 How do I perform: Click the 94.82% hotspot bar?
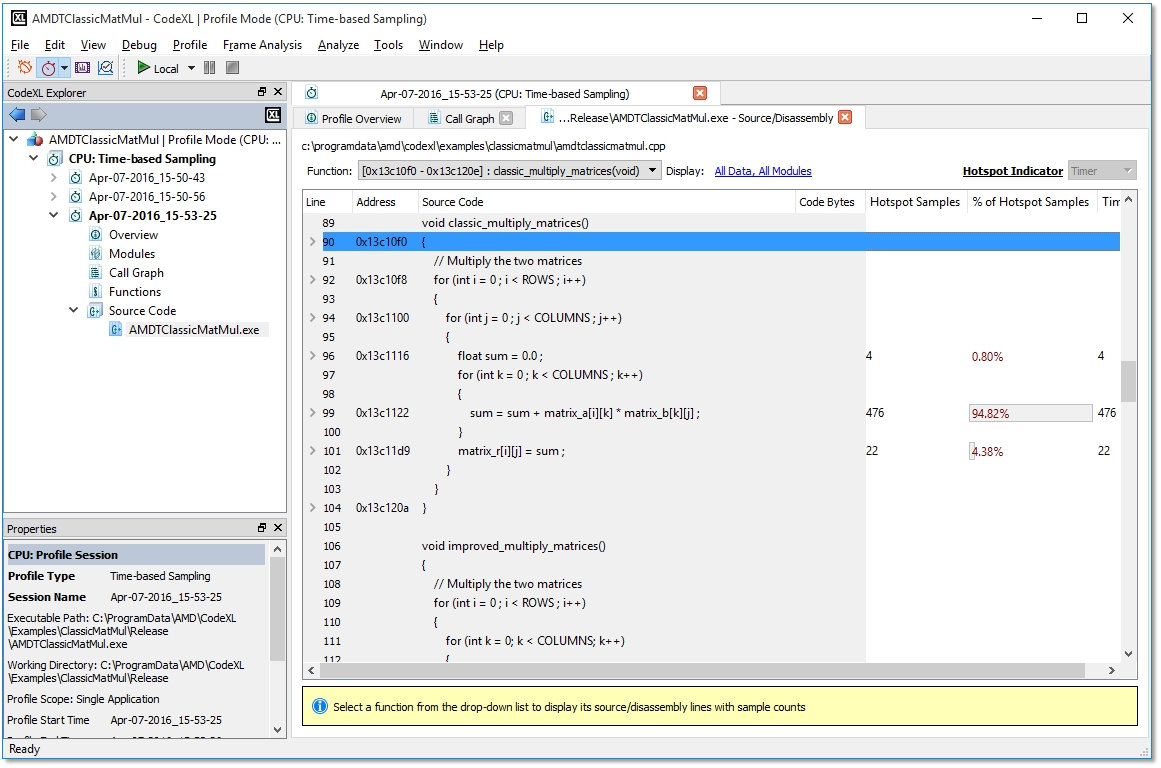point(1030,413)
